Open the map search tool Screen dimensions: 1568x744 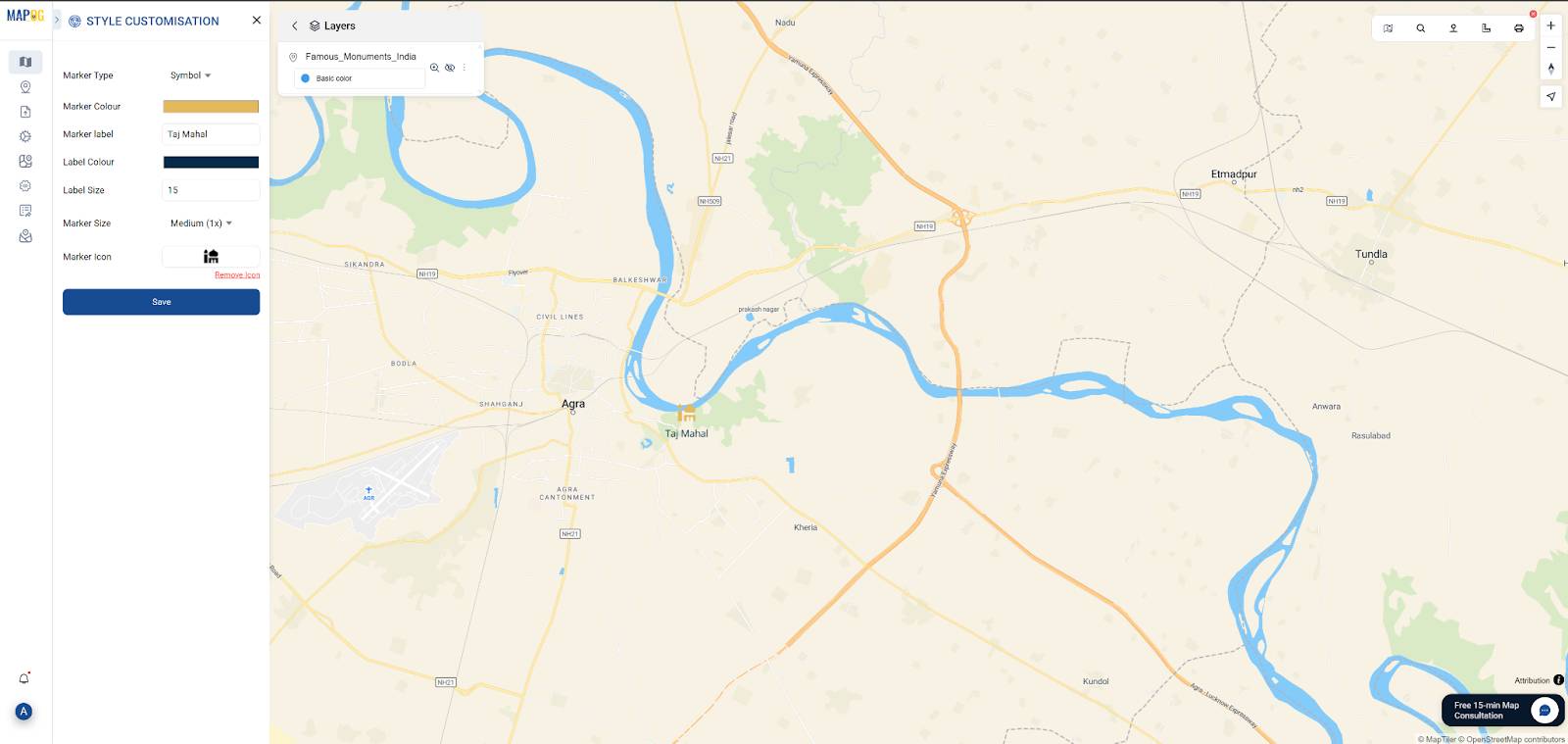coord(1420,28)
